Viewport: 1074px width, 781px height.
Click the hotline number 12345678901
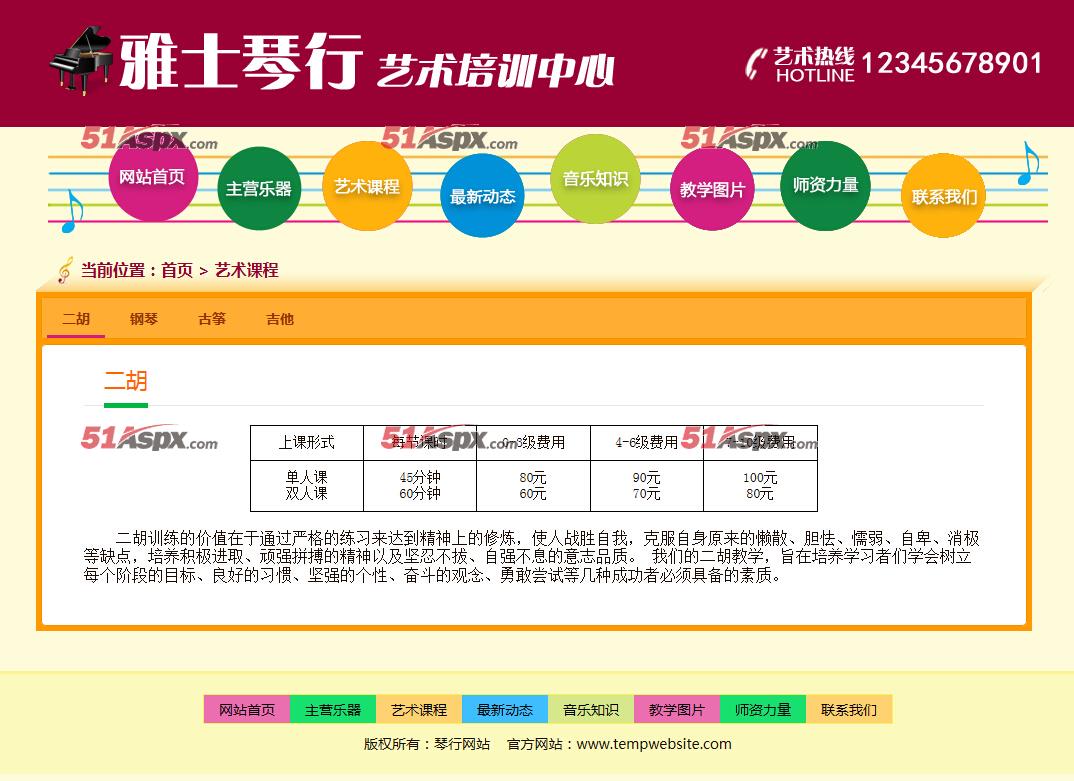click(951, 63)
